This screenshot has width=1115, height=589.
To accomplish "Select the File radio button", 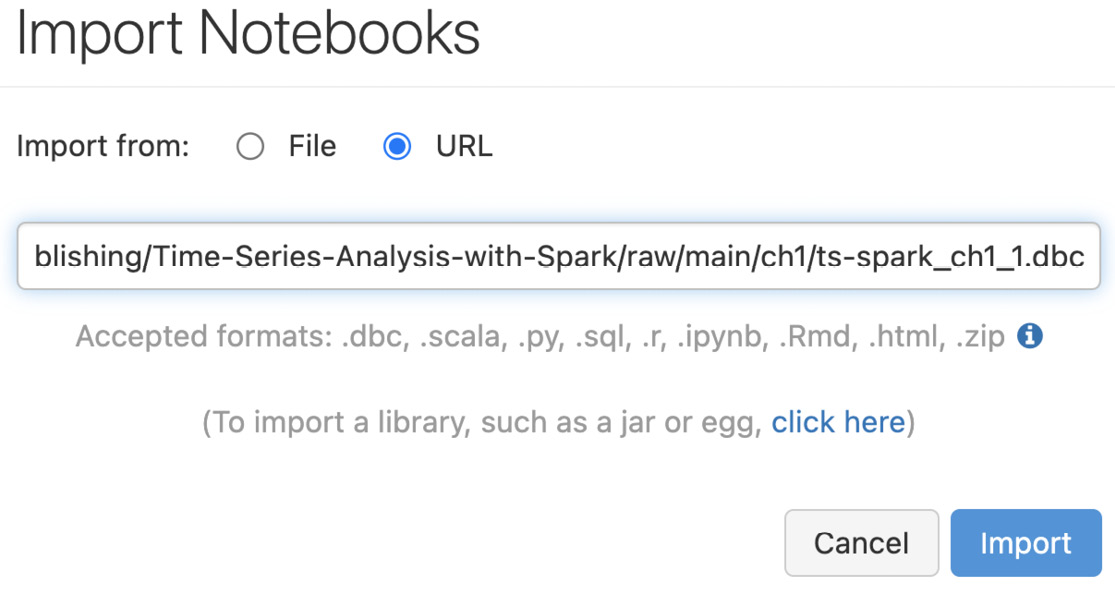I will pos(250,147).
